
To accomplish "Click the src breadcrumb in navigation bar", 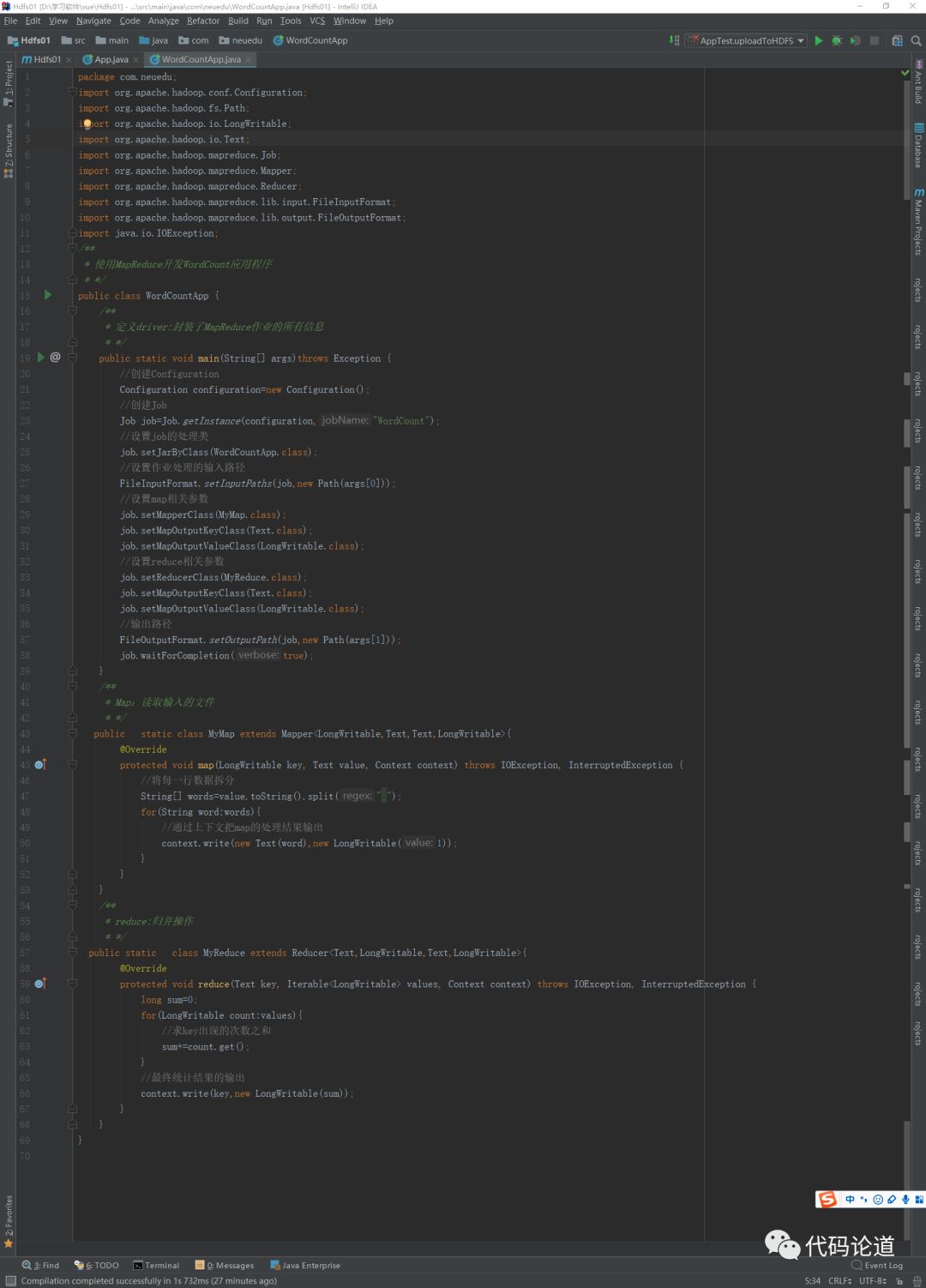I will tap(74, 40).
